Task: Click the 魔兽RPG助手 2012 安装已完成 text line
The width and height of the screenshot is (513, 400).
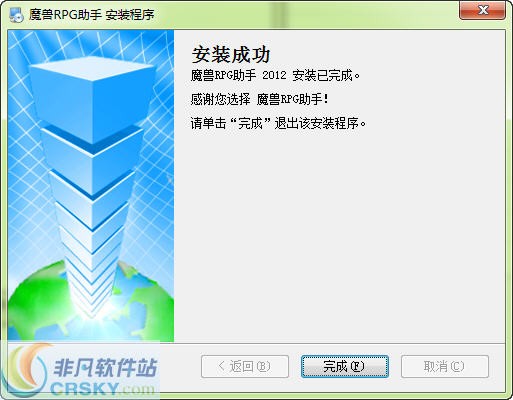Action: point(275,75)
